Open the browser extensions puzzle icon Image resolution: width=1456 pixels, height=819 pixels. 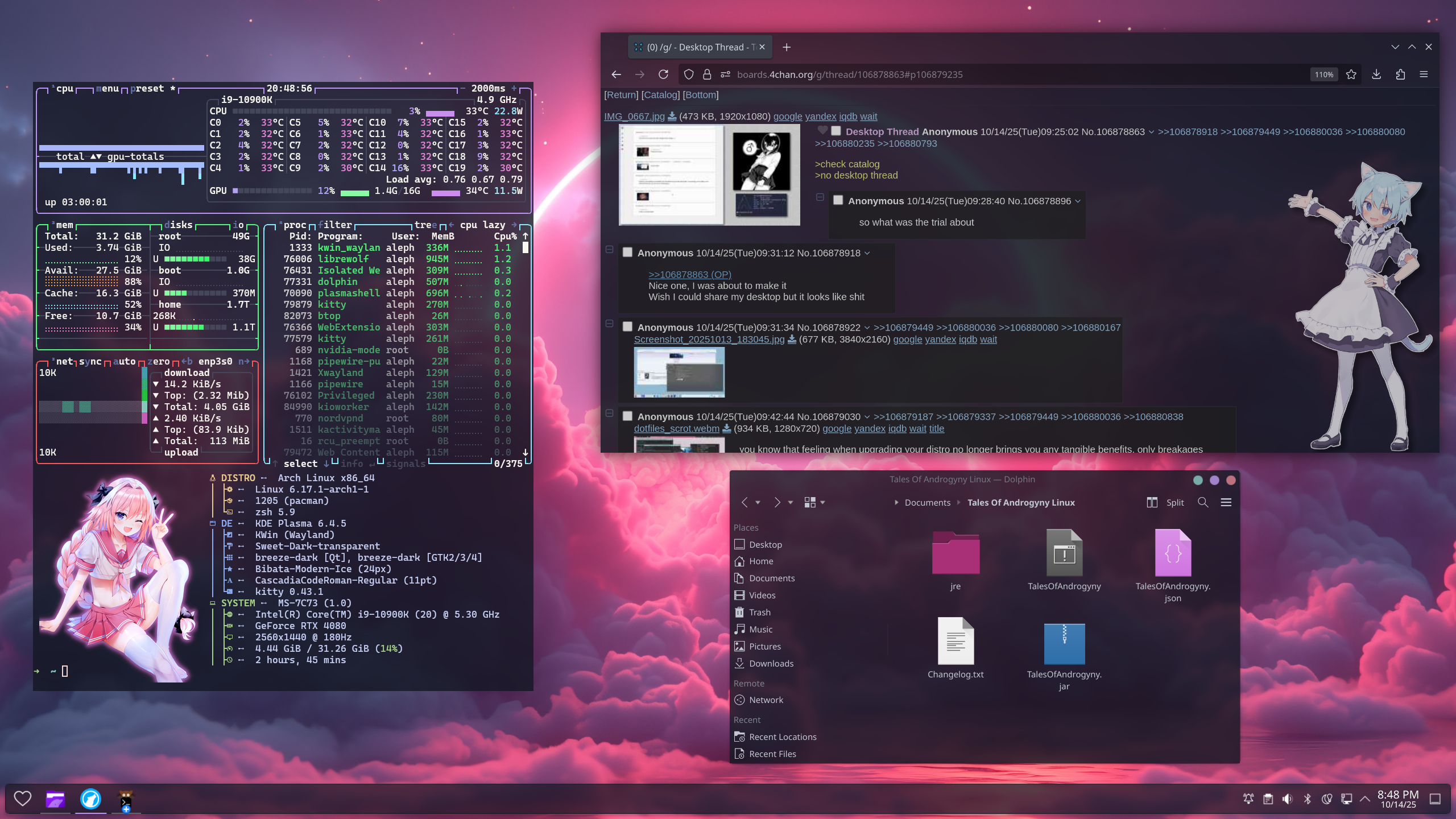1400,75
